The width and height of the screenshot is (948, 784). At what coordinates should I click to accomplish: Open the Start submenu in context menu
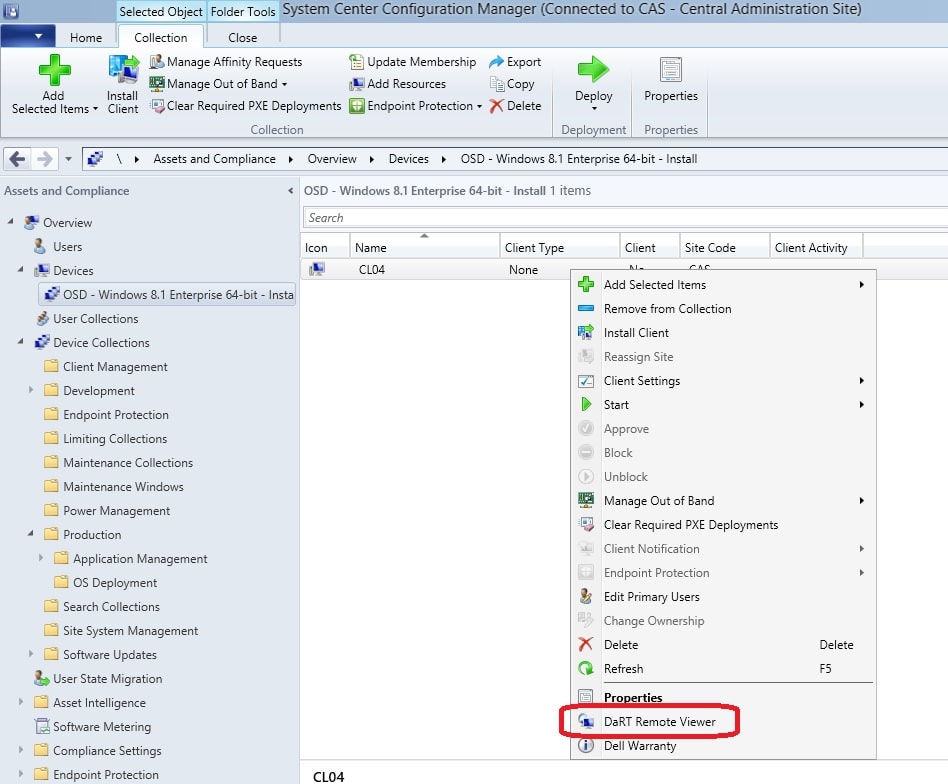coord(723,404)
